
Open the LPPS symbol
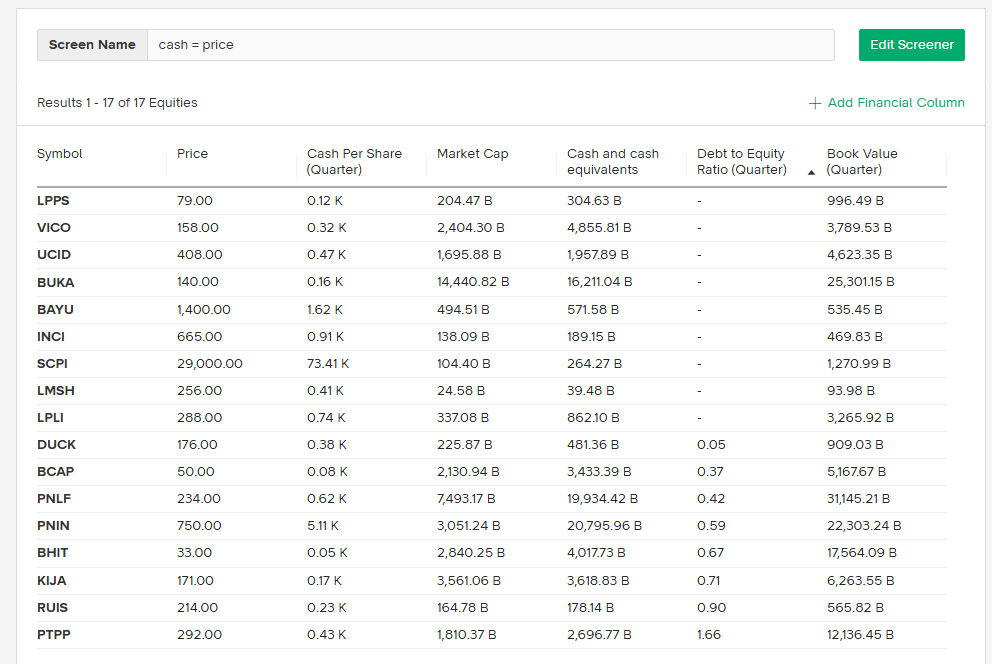click(x=53, y=200)
